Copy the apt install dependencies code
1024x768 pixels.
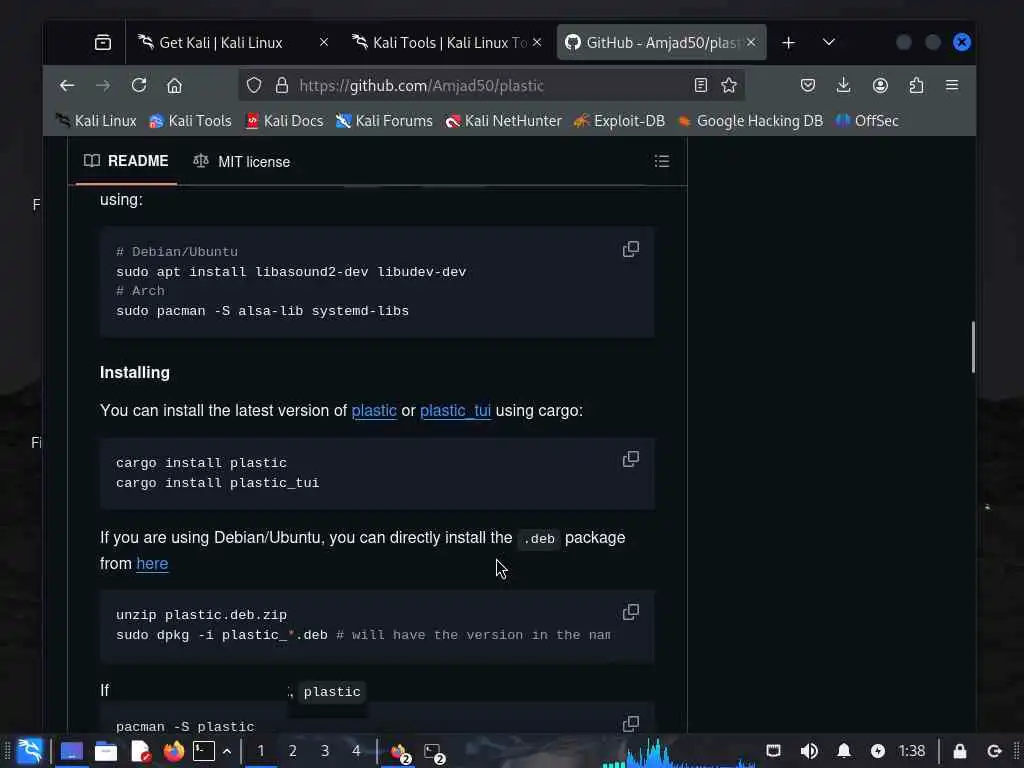point(631,249)
